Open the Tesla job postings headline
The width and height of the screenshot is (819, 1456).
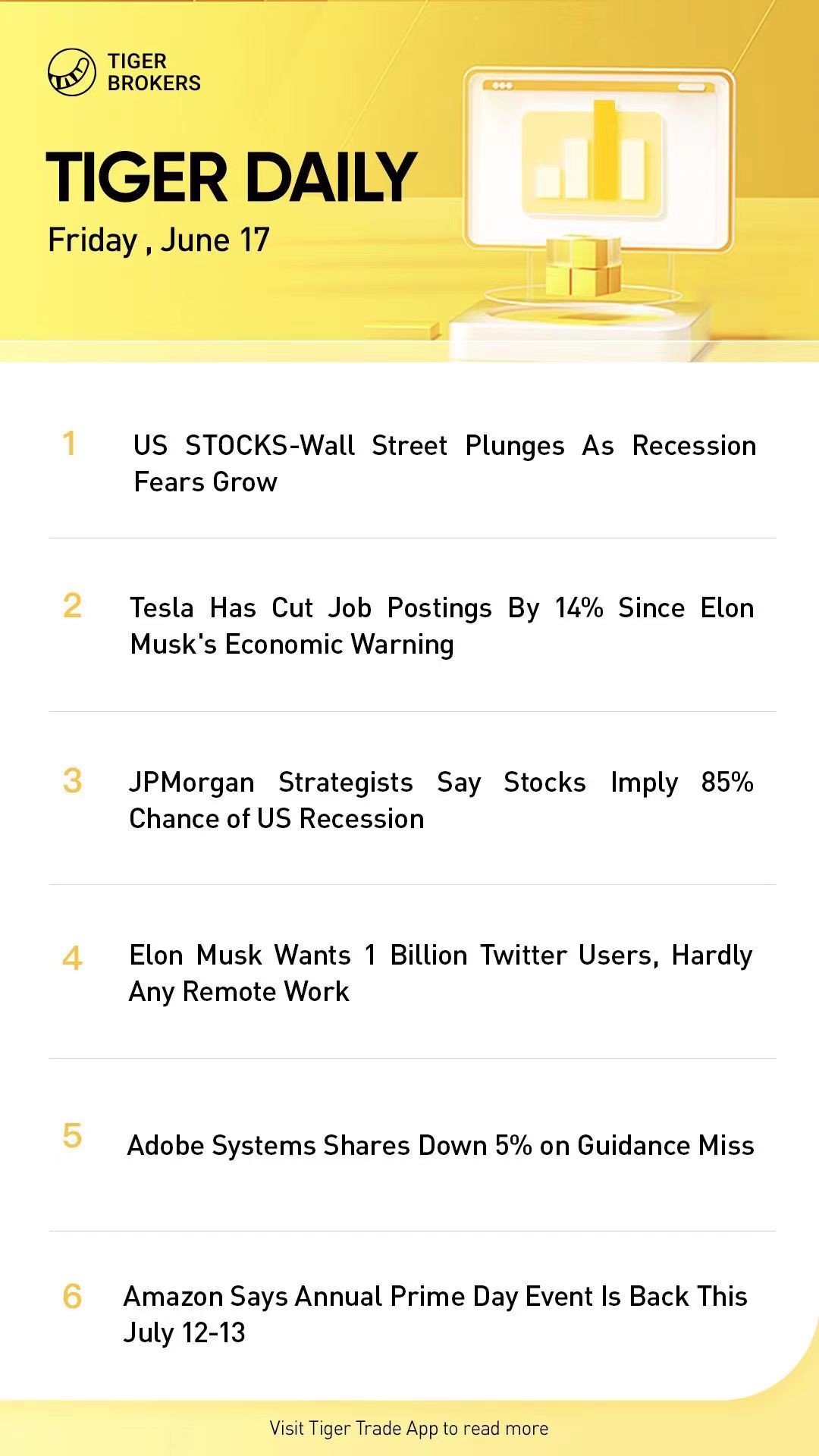pyautogui.click(x=441, y=626)
